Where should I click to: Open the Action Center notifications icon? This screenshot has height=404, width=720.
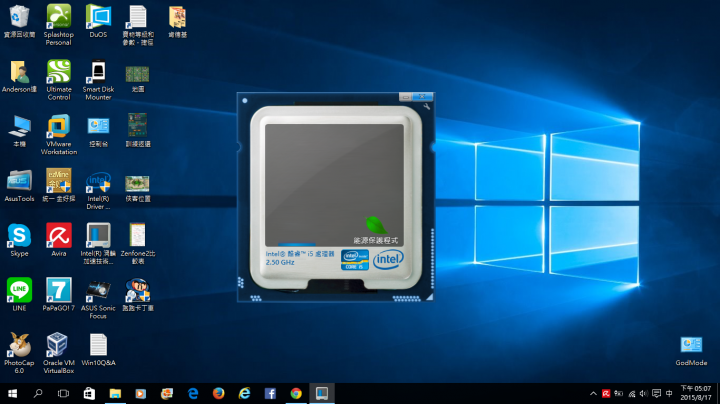(x=657, y=393)
